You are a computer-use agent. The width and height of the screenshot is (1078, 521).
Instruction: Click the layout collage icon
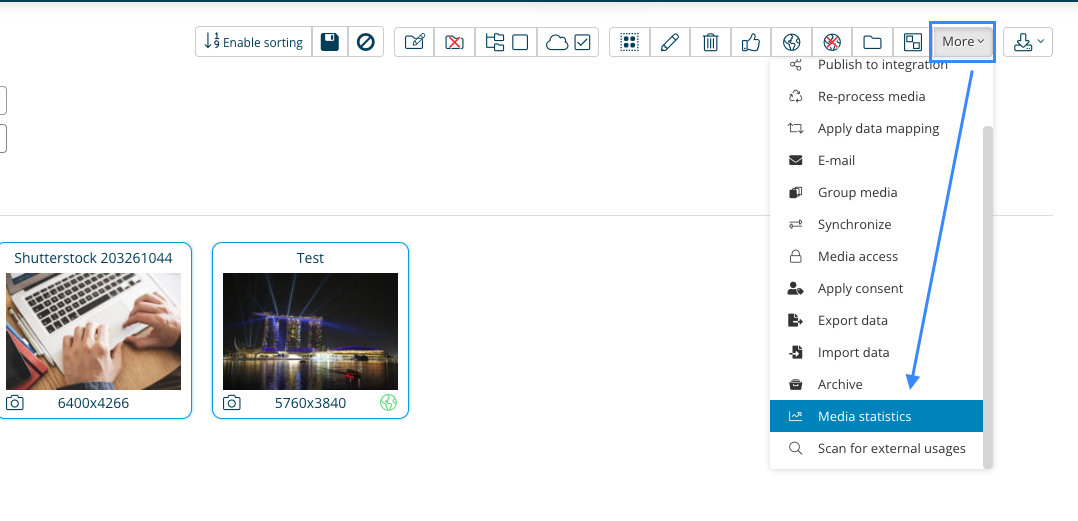912,42
